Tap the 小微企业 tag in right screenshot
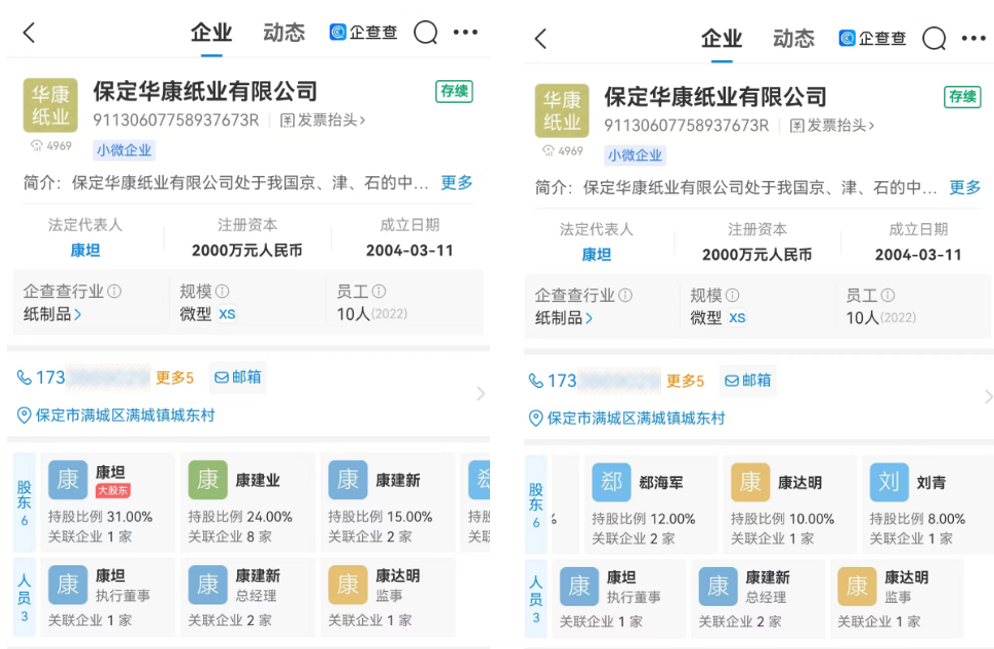Image resolution: width=994 pixels, height=649 pixels. [635, 155]
